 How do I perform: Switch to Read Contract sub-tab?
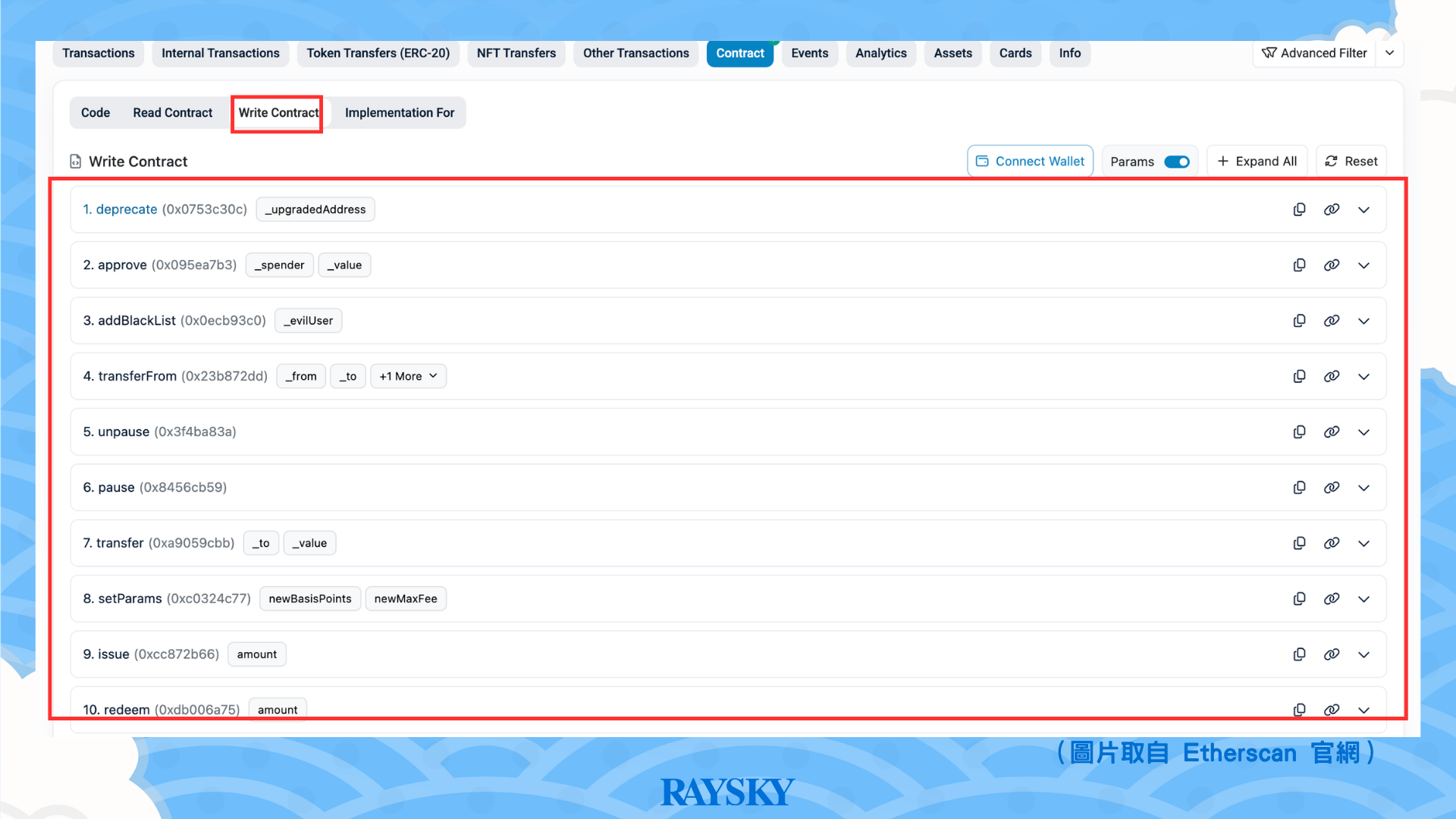(173, 113)
